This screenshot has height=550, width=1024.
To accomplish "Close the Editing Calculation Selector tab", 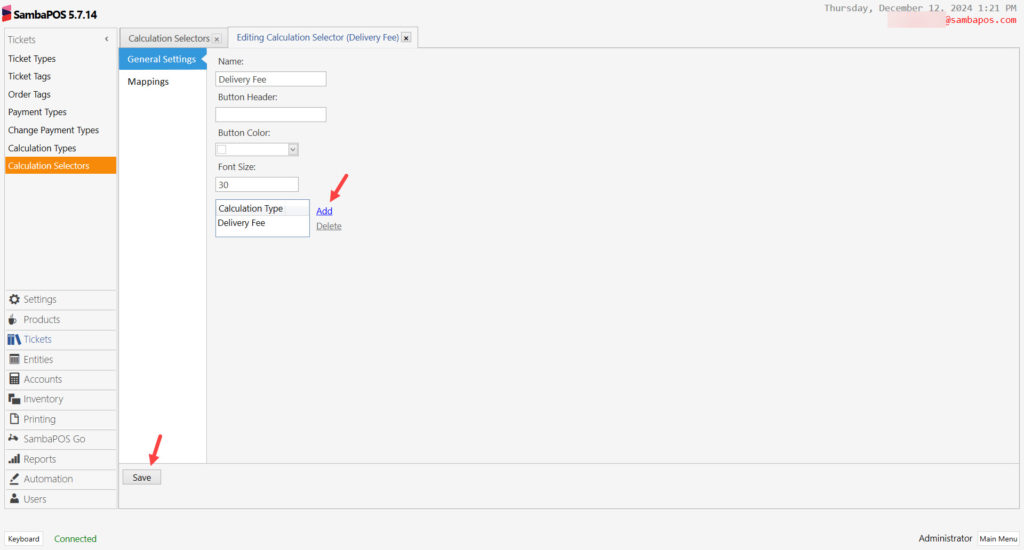I will (406, 38).
